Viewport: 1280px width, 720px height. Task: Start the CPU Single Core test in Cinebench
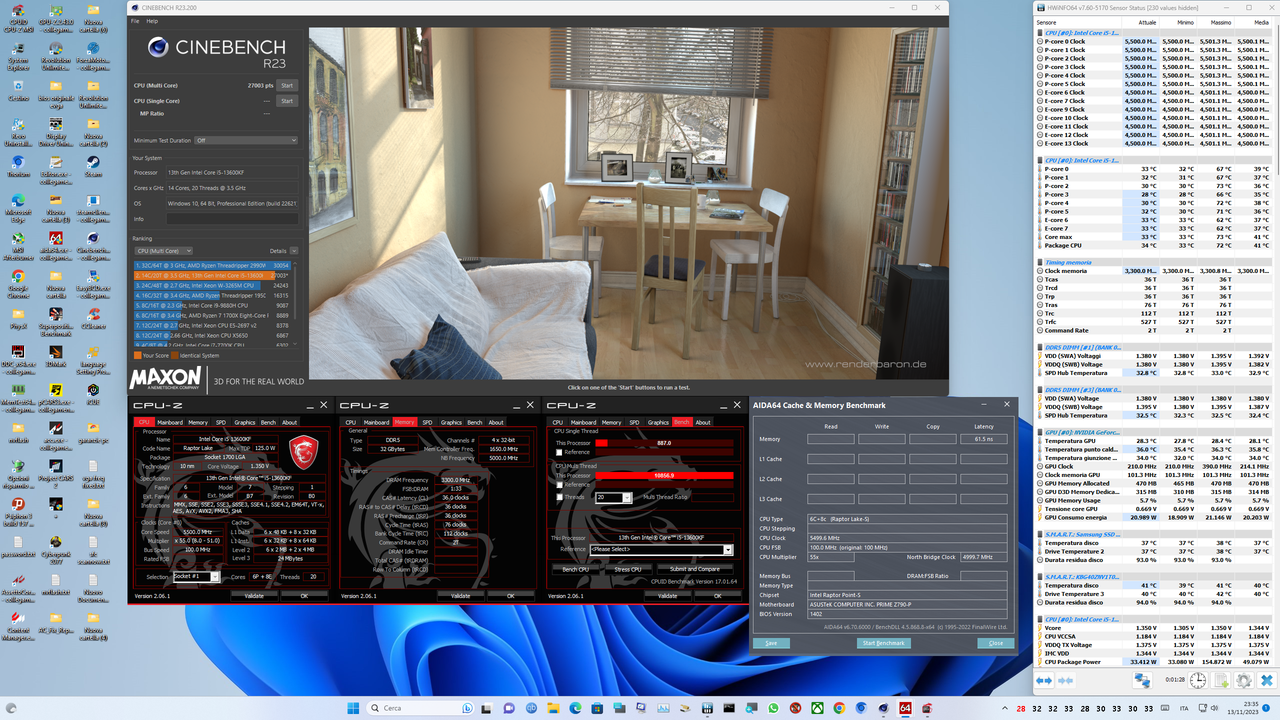[x=287, y=100]
